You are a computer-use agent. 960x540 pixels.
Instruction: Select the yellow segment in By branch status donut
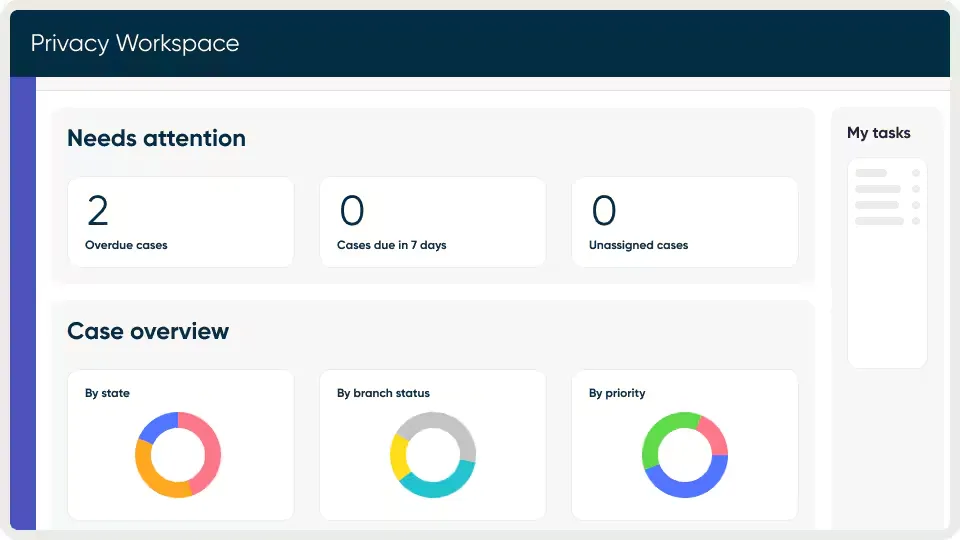[398, 456]
